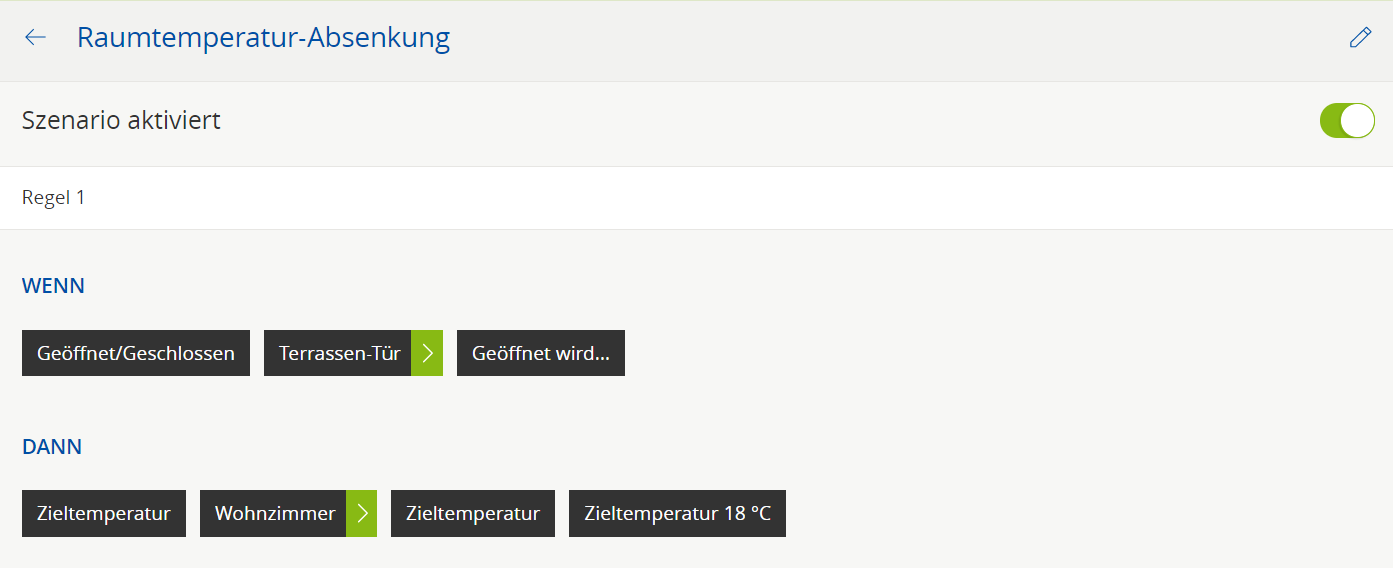Click the white knob of the scenario toggle
Screen dimensions: 1393x568
point(1358,120)
